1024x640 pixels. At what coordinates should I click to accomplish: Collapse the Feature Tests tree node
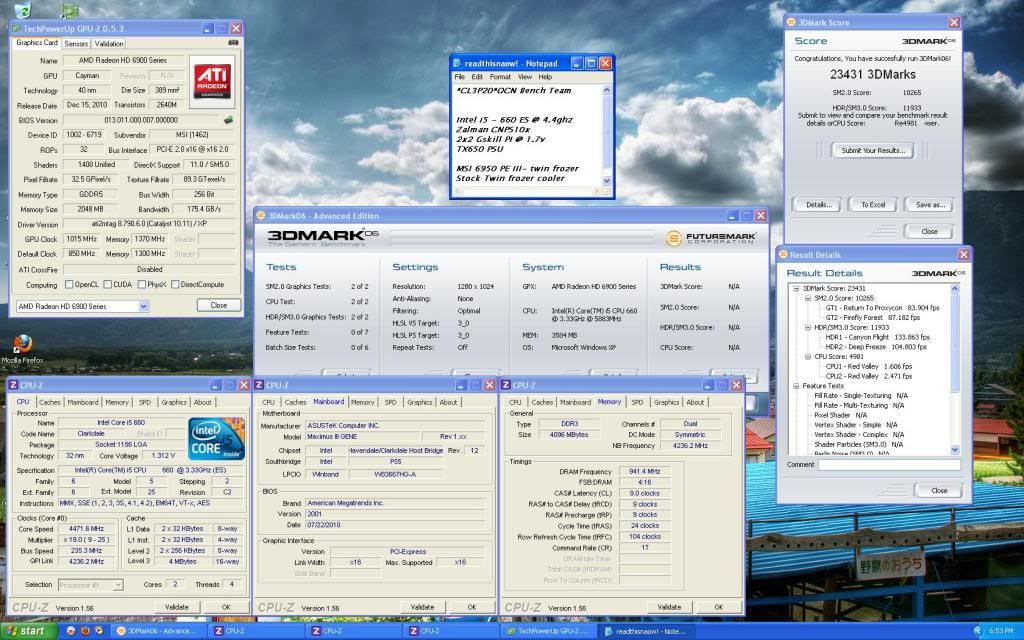(796, 385)
